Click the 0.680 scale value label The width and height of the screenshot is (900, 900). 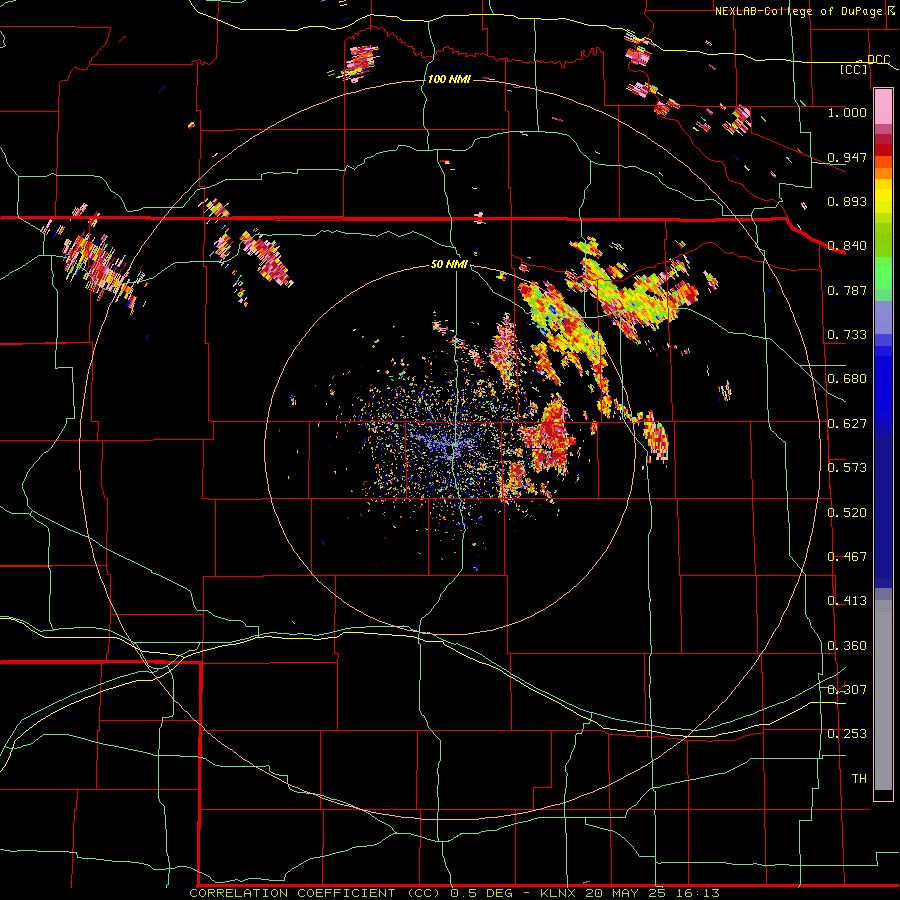coord(847,379)
